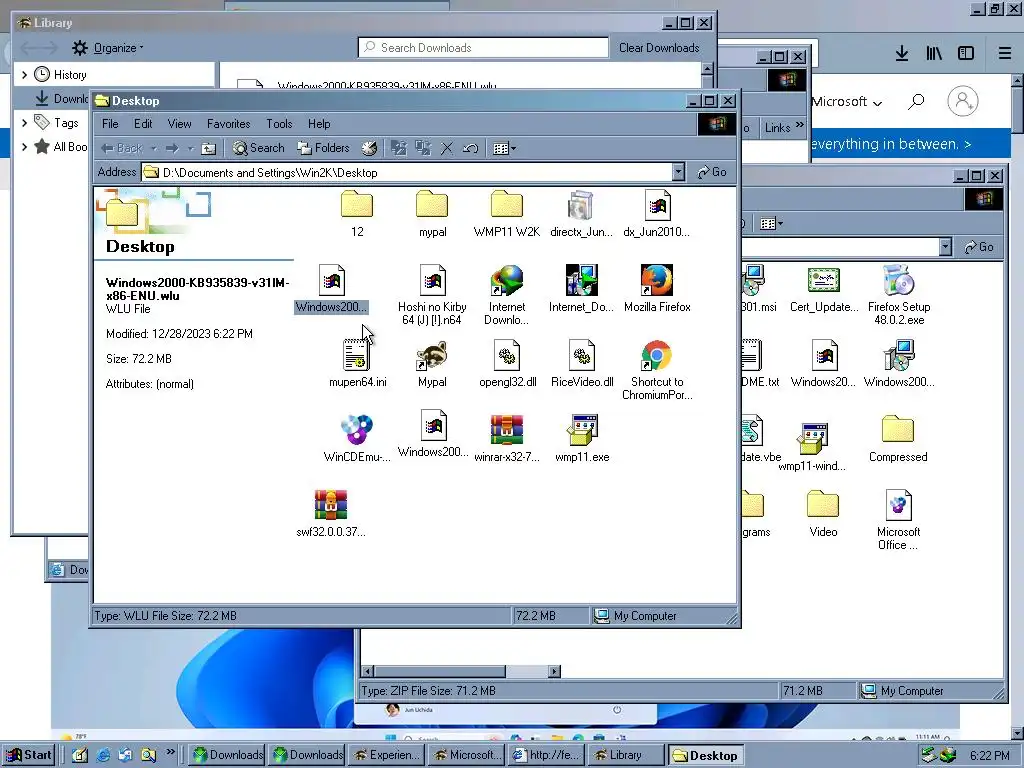Expand the quick launch overflow chevron
1024x768 pixels.
coord(170,752)
